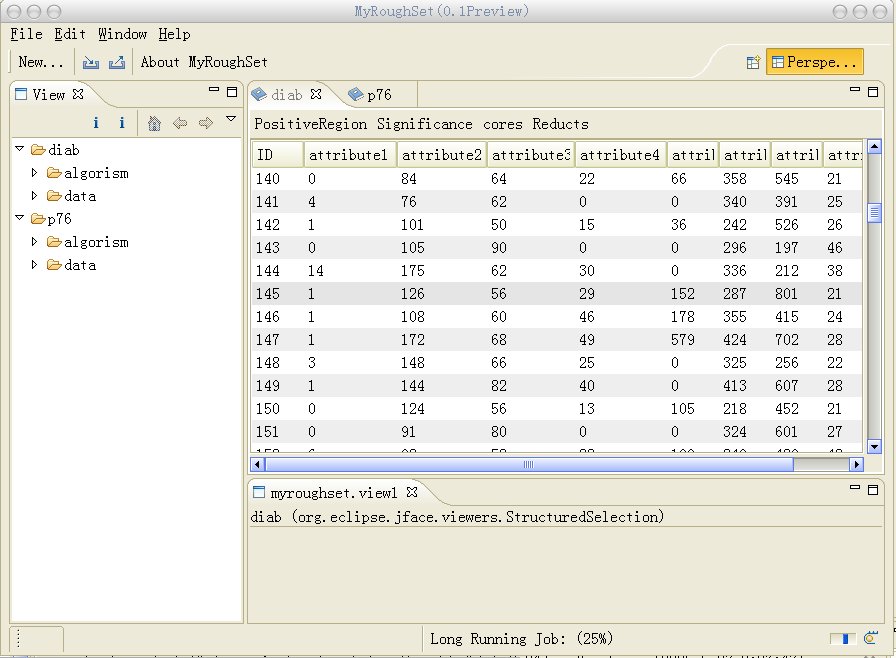The width and height of the screenshot is (896, 658).
Task: Minimize the editor area
Action: coord(855,90)
